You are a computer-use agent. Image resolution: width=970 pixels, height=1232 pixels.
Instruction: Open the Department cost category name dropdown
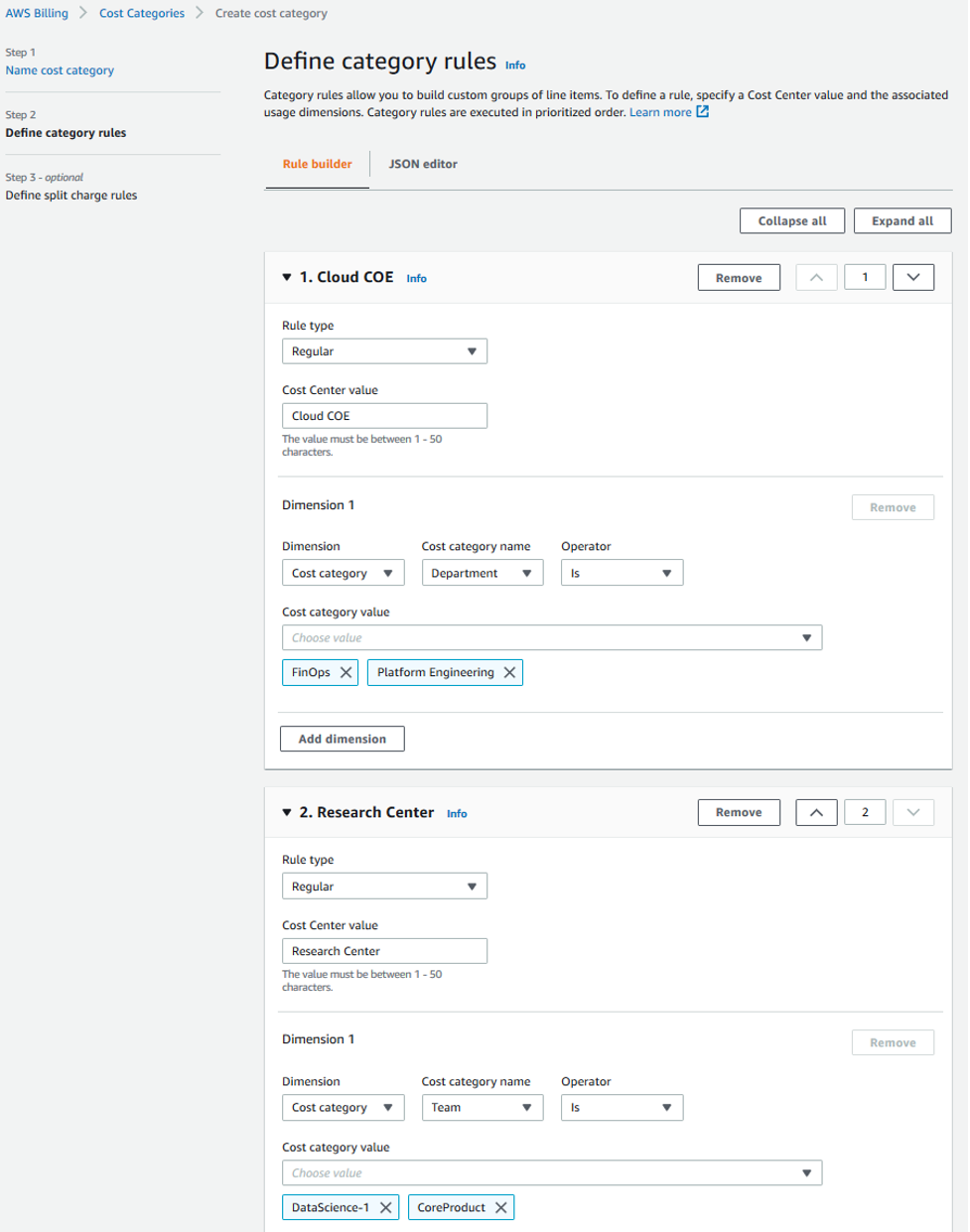click(x=482, y=574)
